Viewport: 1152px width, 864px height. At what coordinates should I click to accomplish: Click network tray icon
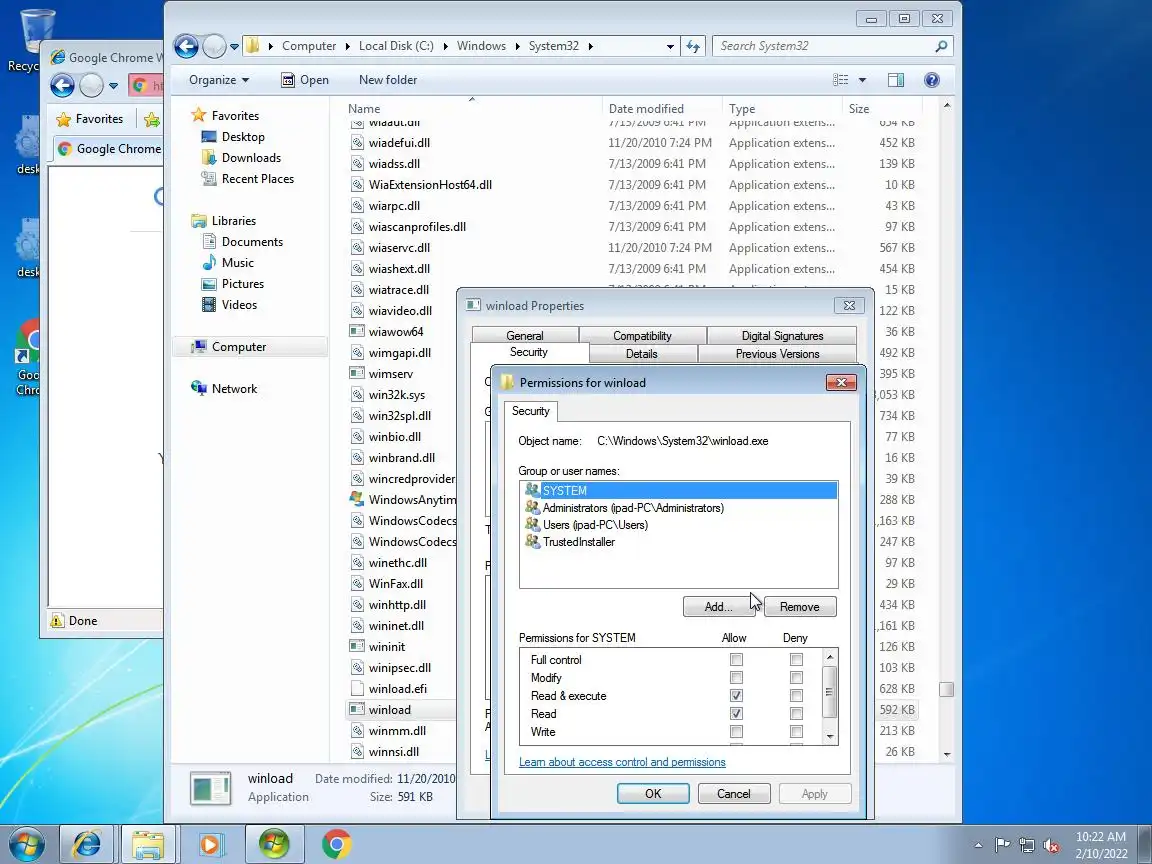1027,846
